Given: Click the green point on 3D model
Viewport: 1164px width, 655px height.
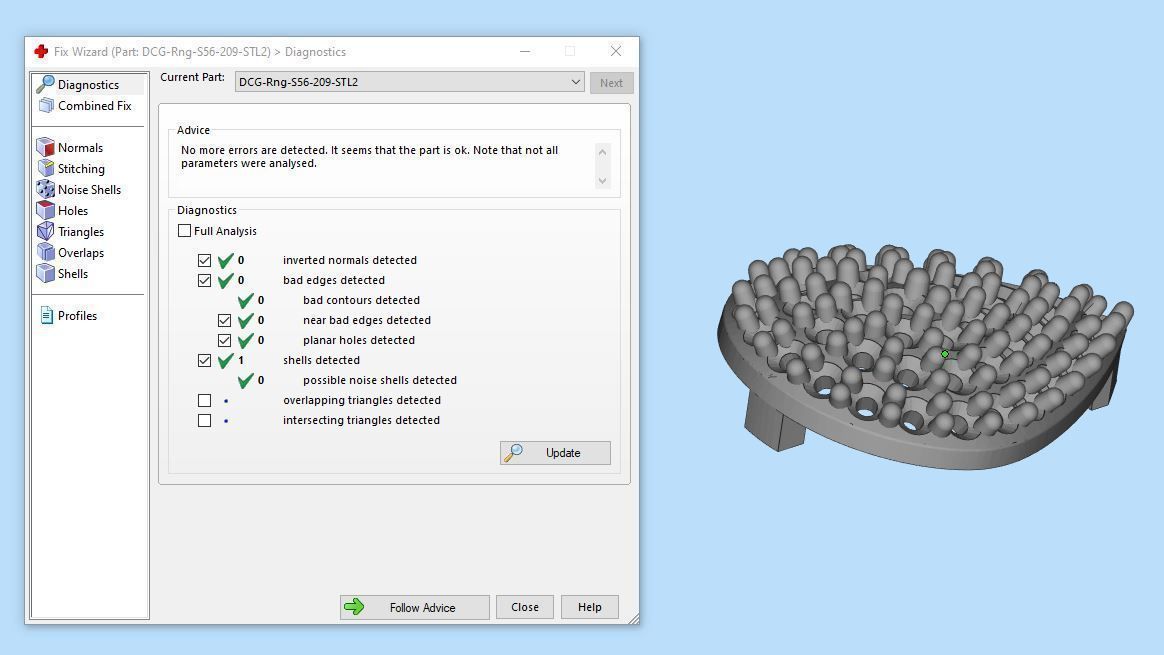Looking at the screenshot, I should point(945,354).
